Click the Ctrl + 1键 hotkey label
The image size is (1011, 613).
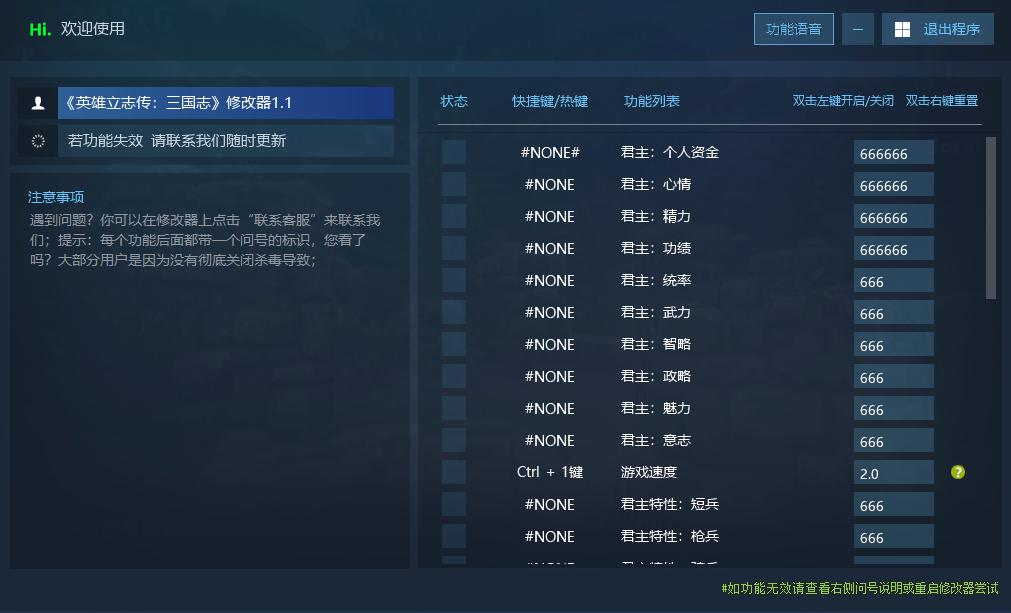550,472
